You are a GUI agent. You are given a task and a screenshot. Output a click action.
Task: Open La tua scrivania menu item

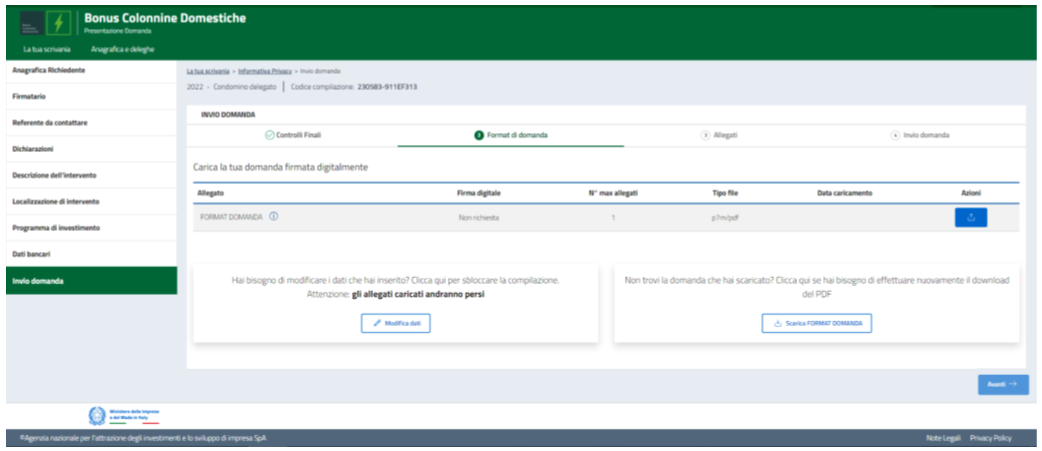[x=41, y=47]
